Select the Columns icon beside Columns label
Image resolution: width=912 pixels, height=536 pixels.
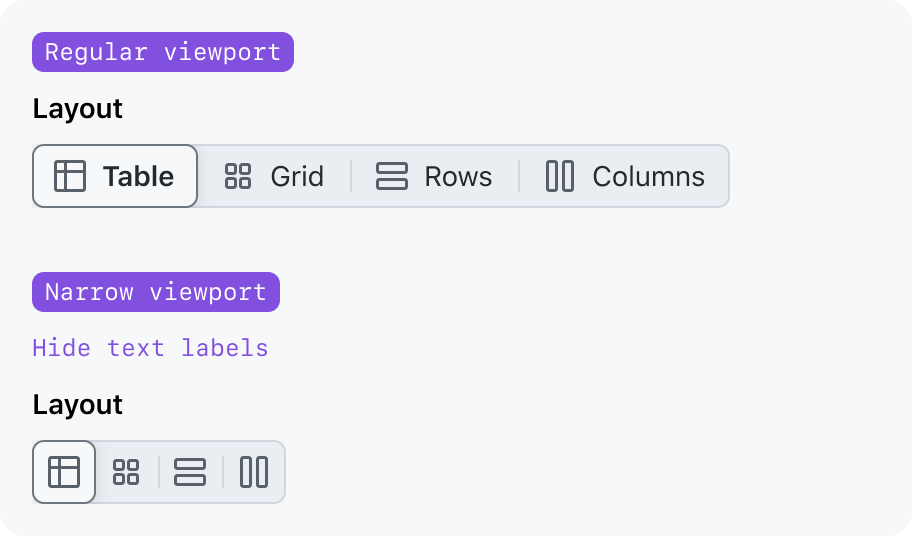[560, 176]
